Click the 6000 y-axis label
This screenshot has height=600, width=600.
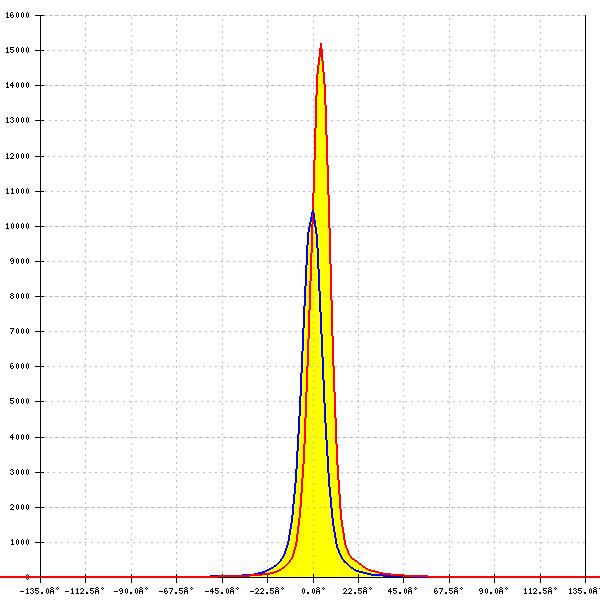pos(20,366)
